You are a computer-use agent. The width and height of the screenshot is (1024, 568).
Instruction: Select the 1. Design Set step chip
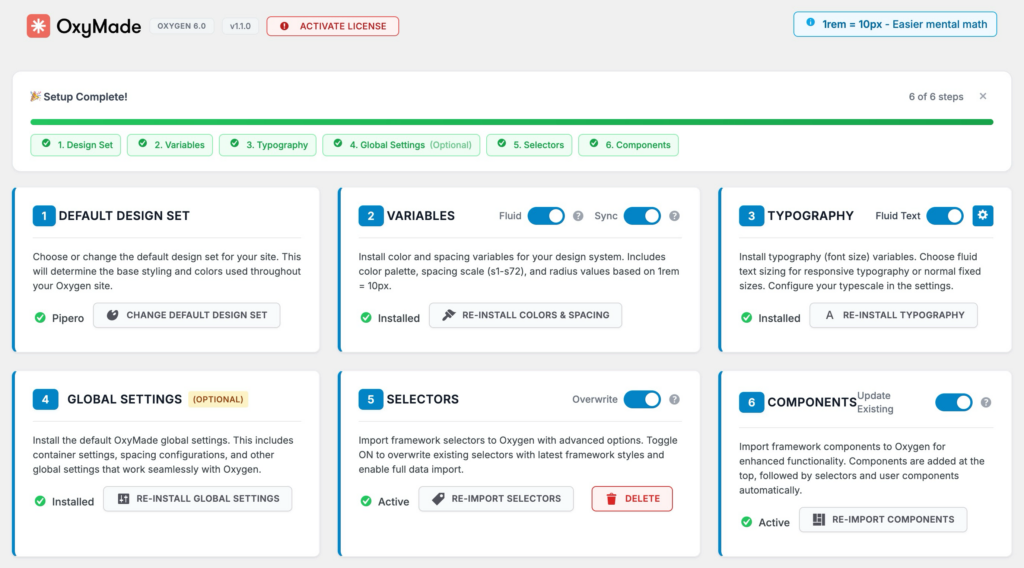click(76, 145)
